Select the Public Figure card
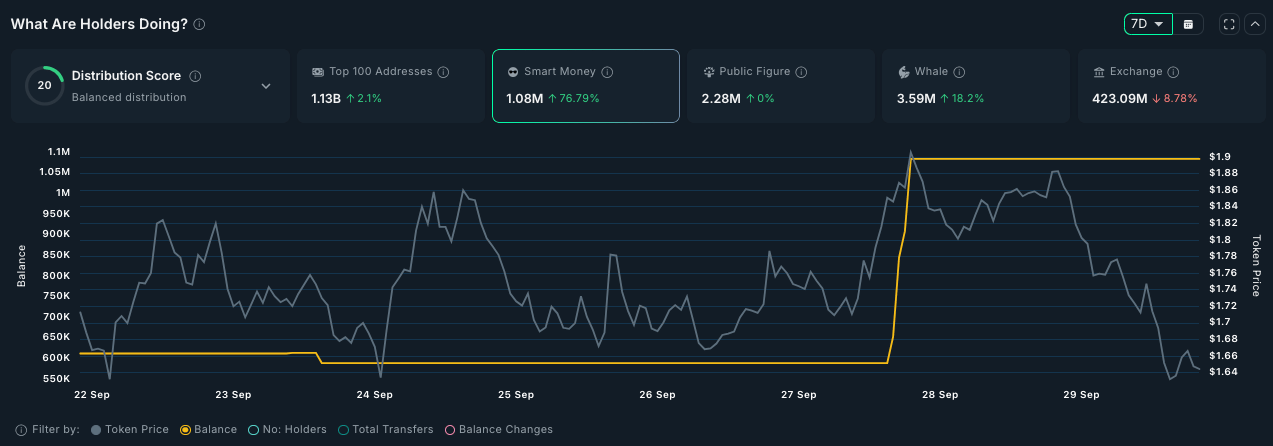The width and height of the screenshot is (1273, 446). pyautogui.click(x=780, y=86)
